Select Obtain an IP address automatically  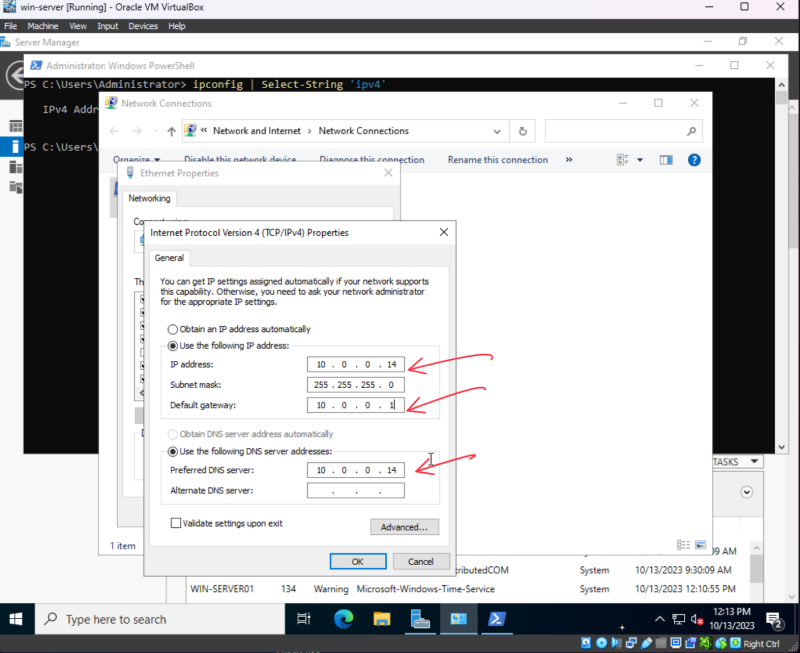(173, 329)
